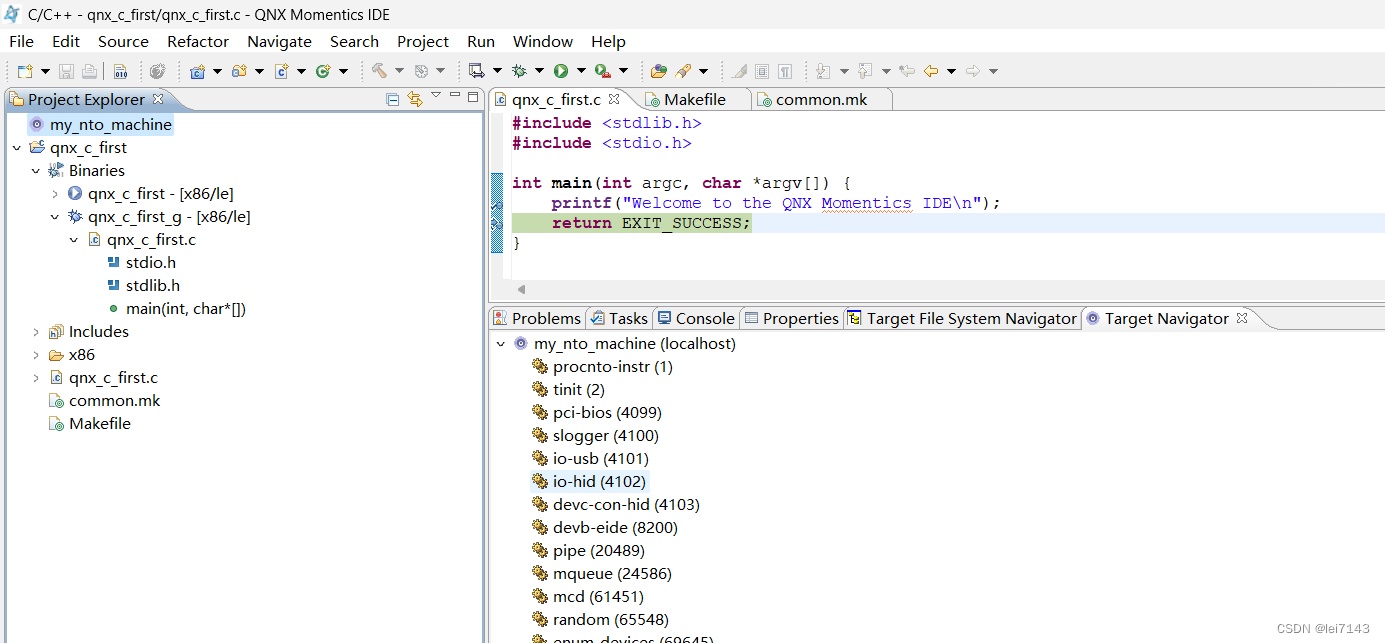Open Project Explorer view menu triangle
Image resolution: width=1385 pixels, height=643 pixels.
coord(436,95)
